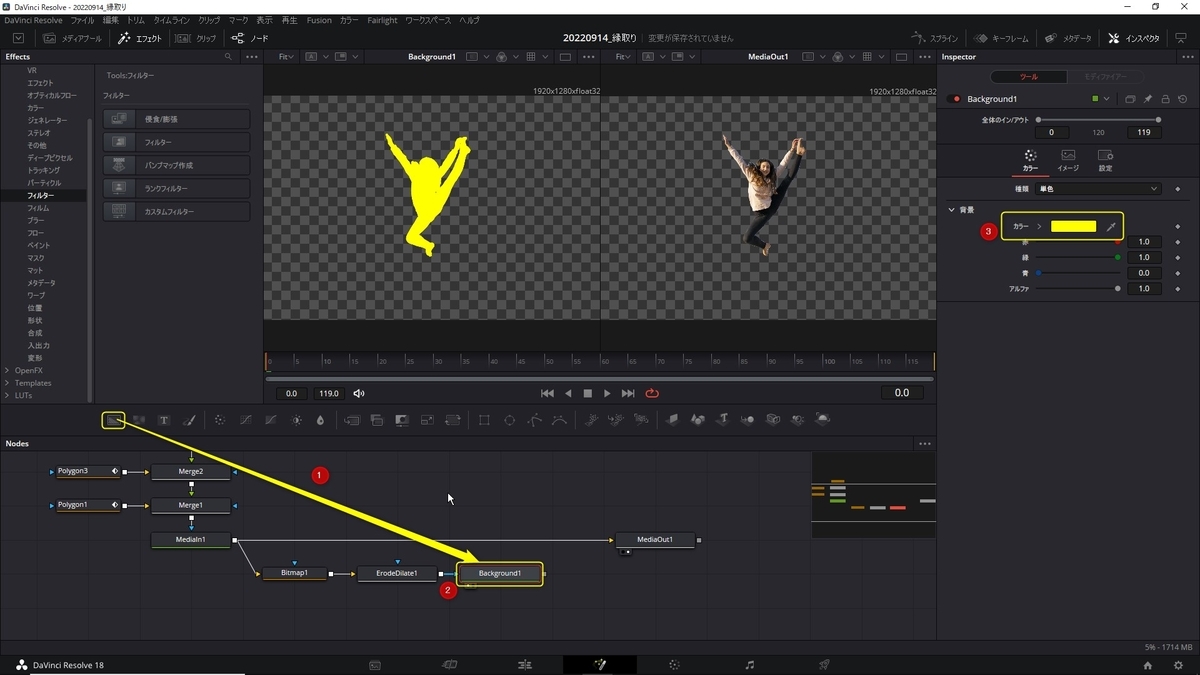Pin the Background1 controls in the Inspector
The height and width of the screenshot is (675, 1200).
click(x=1148, y=99)
